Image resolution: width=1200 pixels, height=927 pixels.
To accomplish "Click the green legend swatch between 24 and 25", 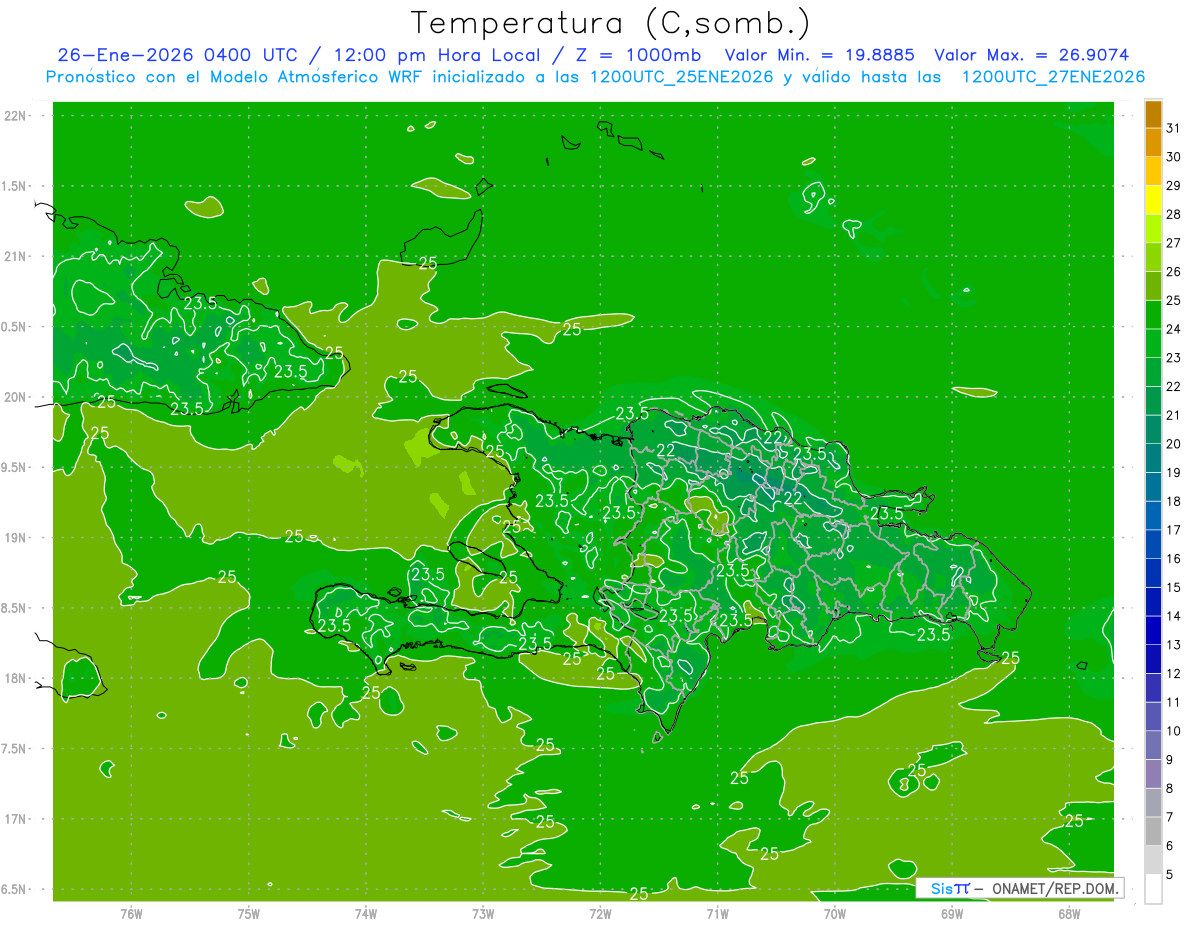I will tap(1153, 314).
